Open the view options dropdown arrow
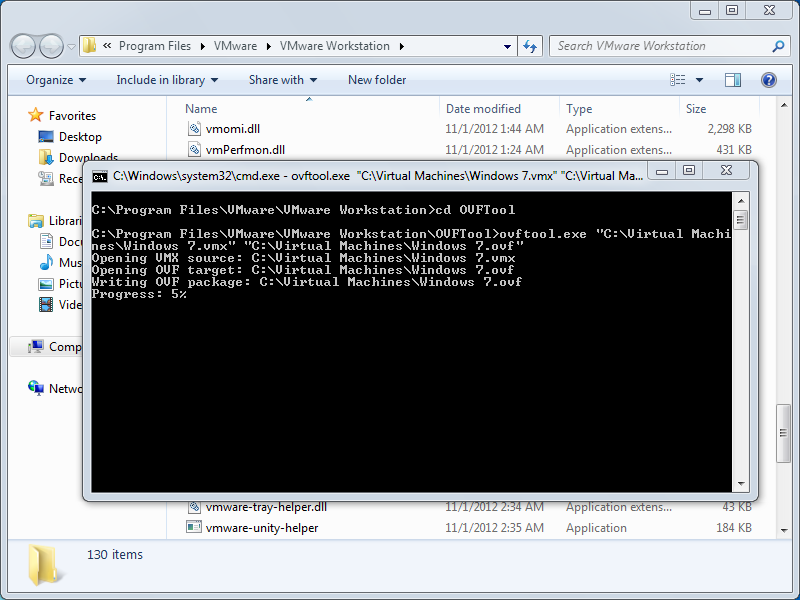This screenshot has height=600, width=800. 699,80
